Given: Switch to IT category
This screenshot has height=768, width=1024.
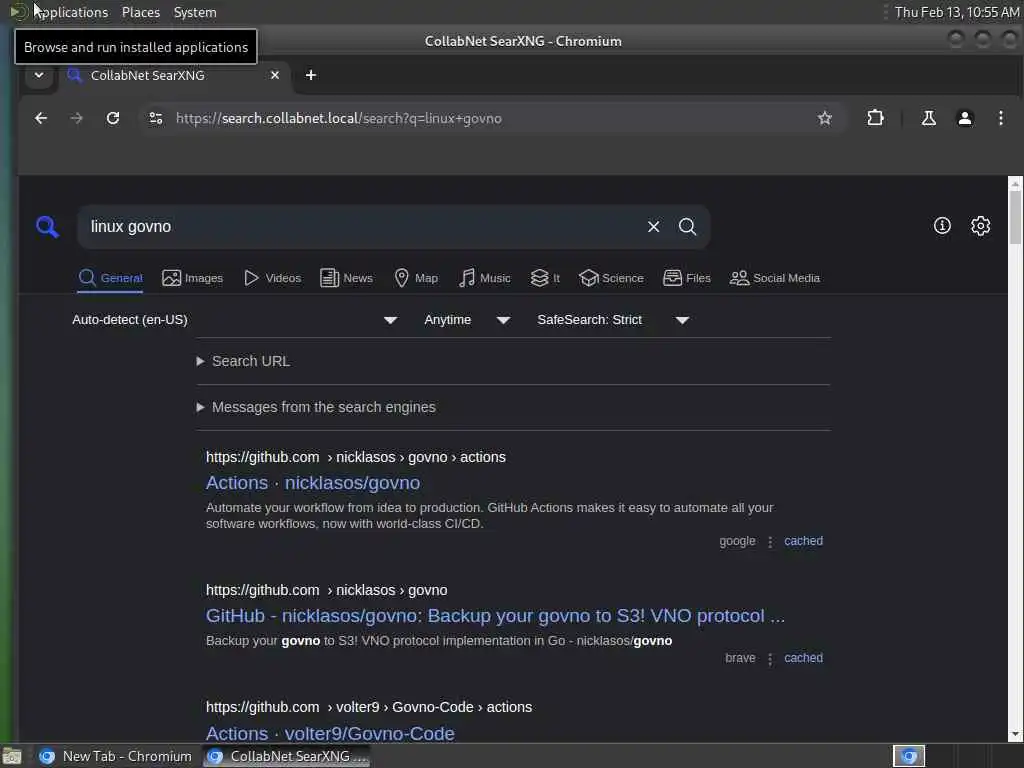Looking at the screenshot, I should point(545,278).
